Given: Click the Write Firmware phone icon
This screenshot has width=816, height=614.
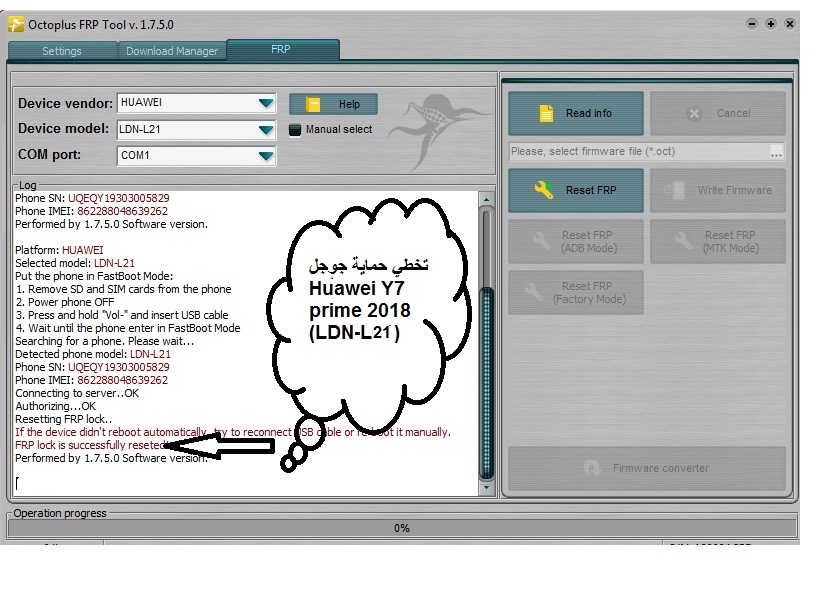Looking at the screenshot, I should pyautogui.click(x=675, y=190).
